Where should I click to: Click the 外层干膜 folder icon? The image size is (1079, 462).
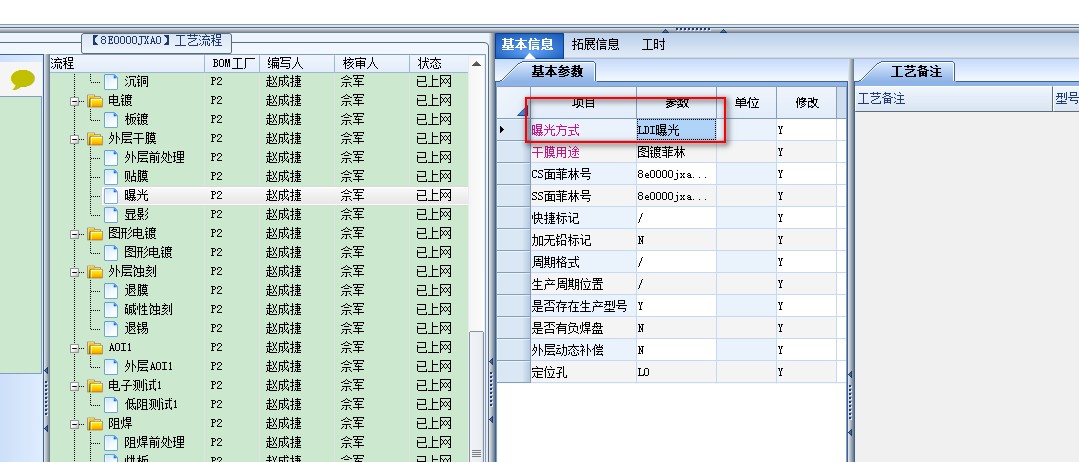click(x=96, y=139)
